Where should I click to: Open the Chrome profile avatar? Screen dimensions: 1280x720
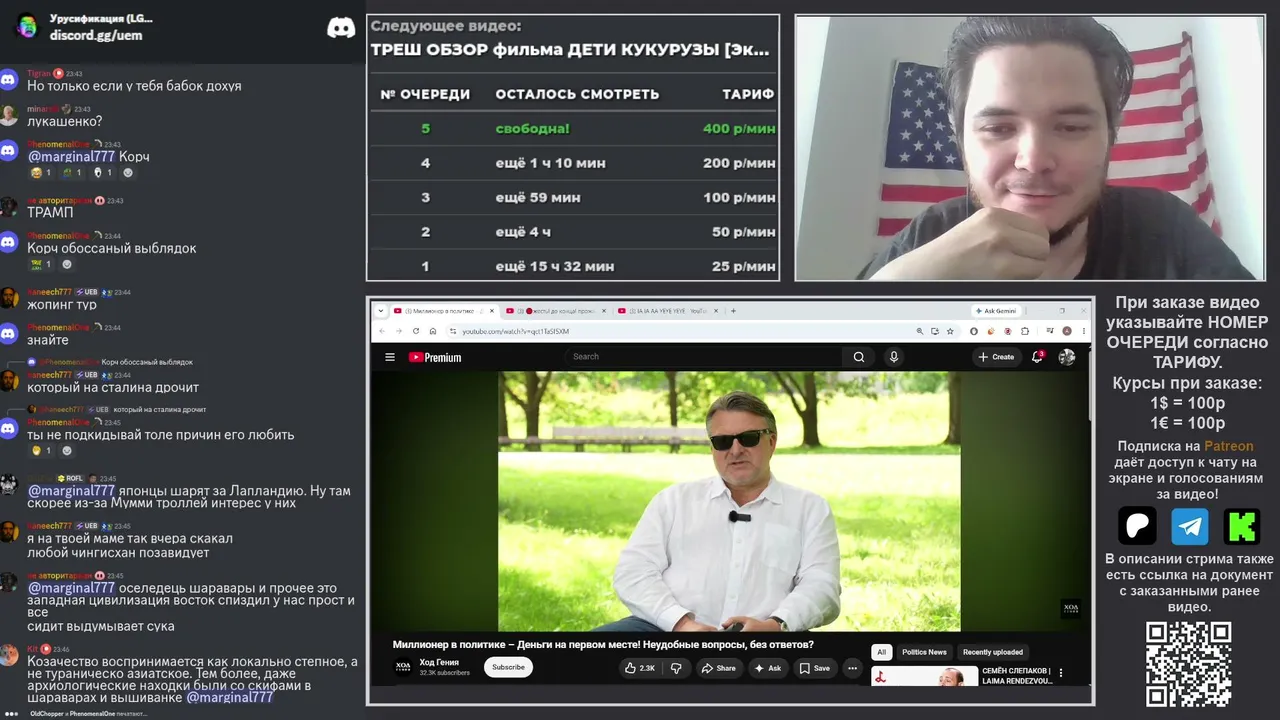click(x=1067, y=331)
